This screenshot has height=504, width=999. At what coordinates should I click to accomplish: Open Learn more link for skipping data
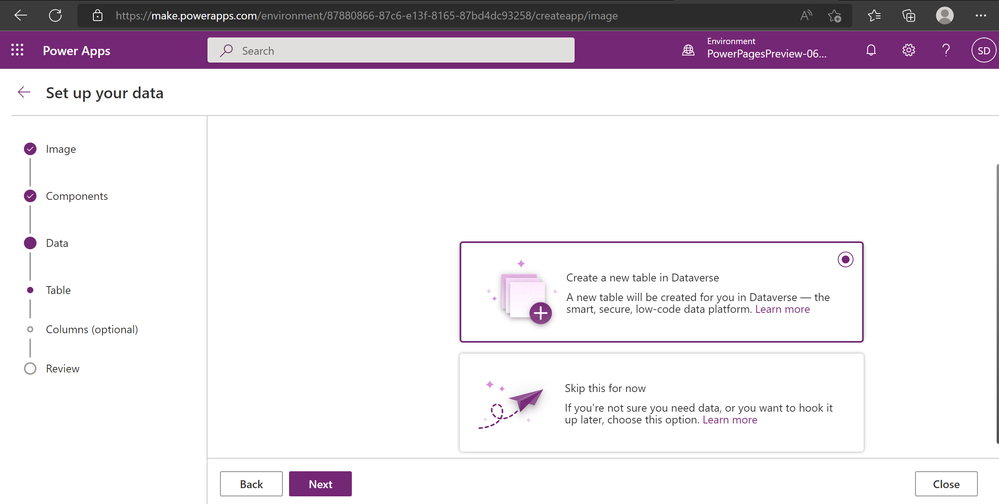pos(729,420)
